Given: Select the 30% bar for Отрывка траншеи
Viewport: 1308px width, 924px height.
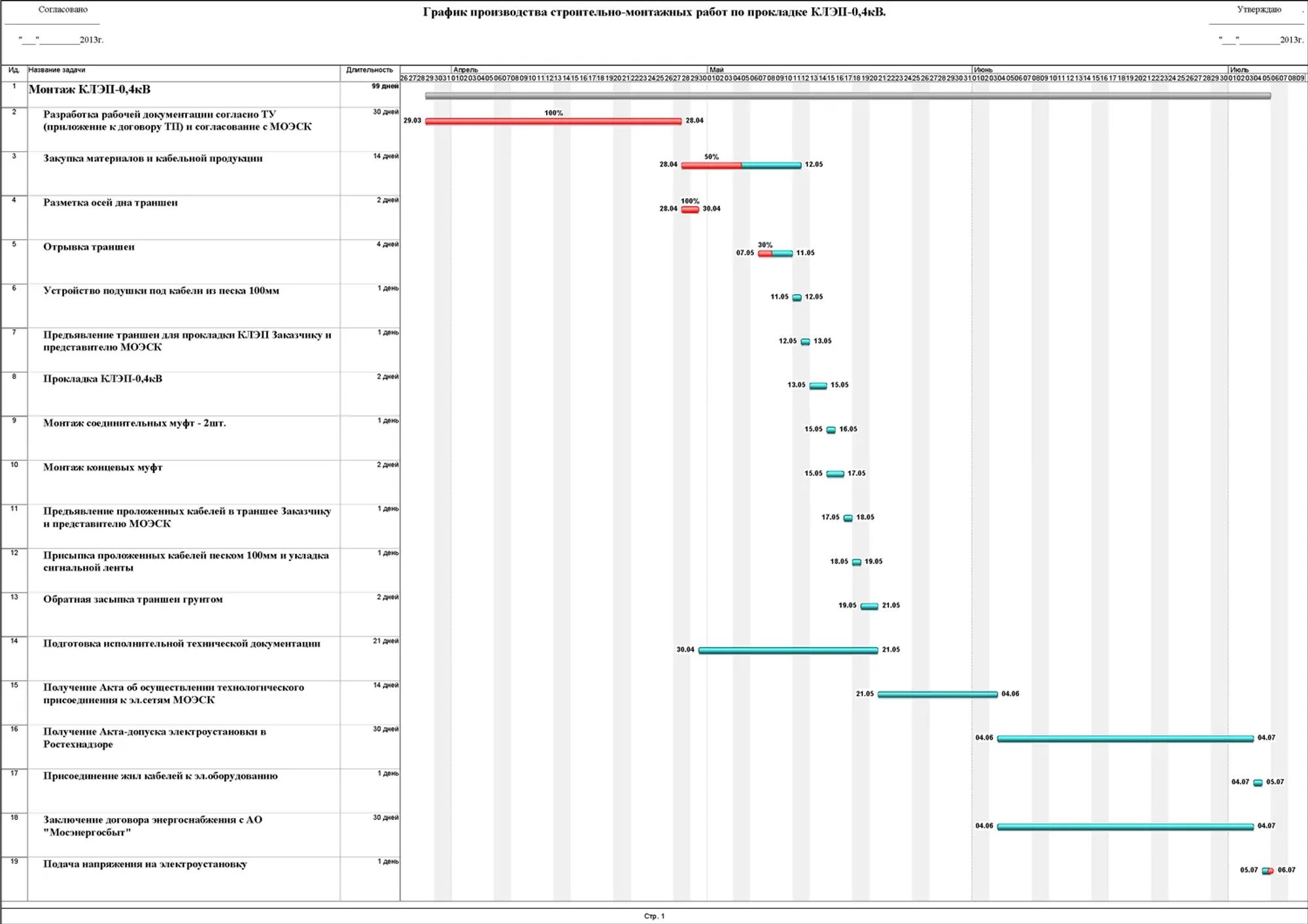Looking at the screenshot, I should pos(775,253).
